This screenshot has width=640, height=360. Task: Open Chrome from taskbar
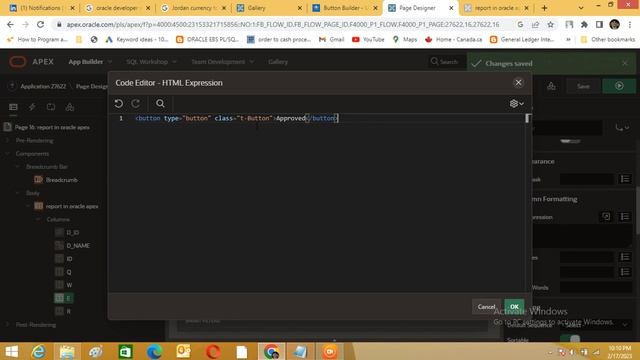(271, 351)
